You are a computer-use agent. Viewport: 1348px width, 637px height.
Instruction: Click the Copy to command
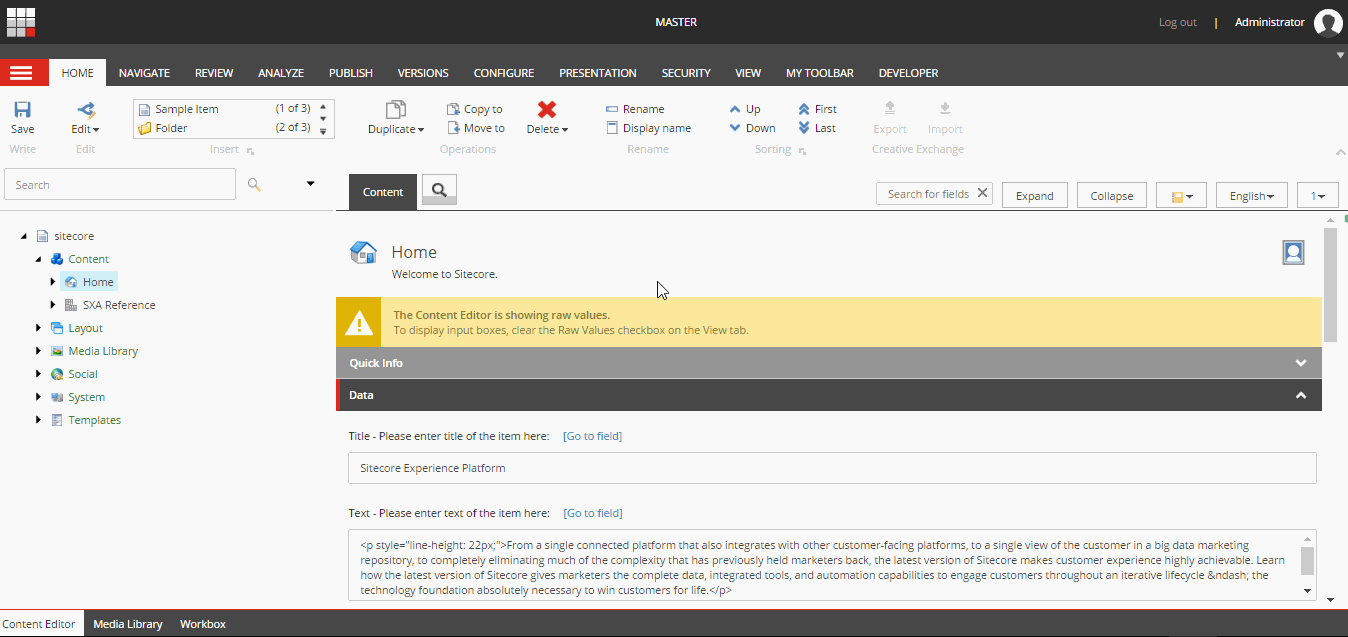[x=475, y=109]
